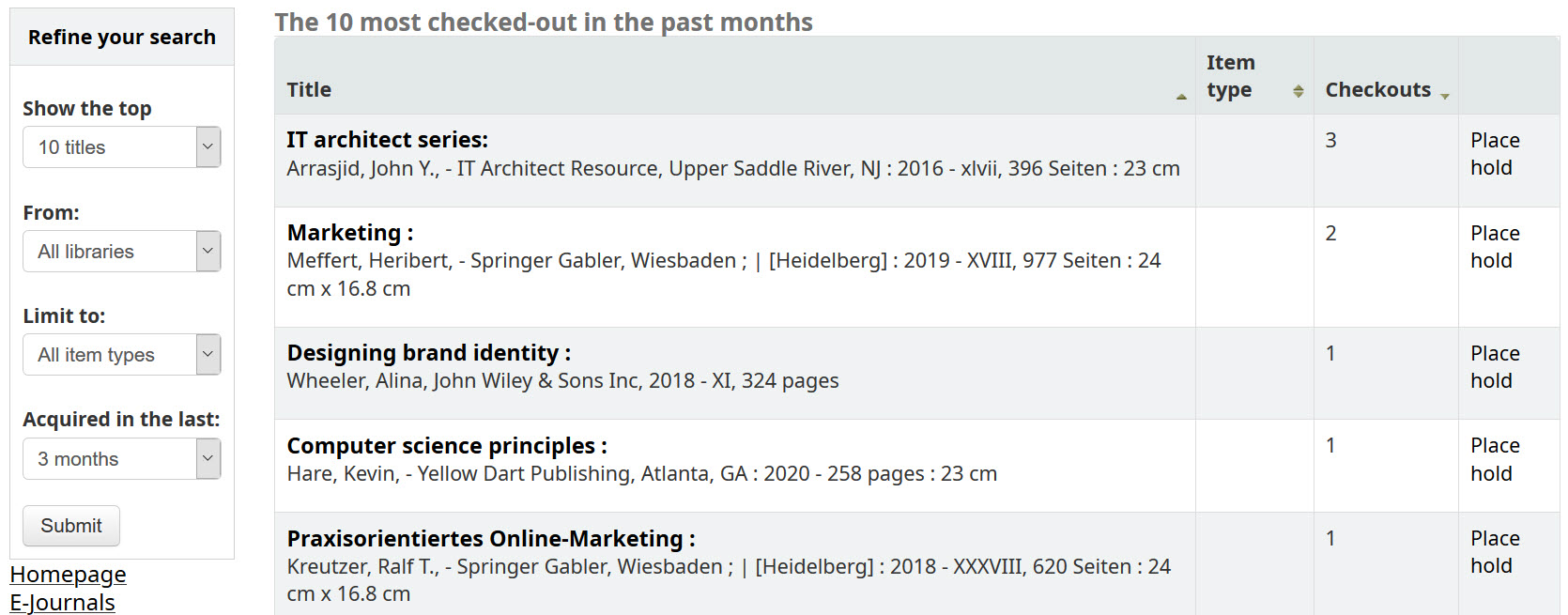Image resolution: width=1568 pixels, height=615 pixels.
Task: Go to the E-Journals link
Action: pyautogui.click(x=62, y=603)
